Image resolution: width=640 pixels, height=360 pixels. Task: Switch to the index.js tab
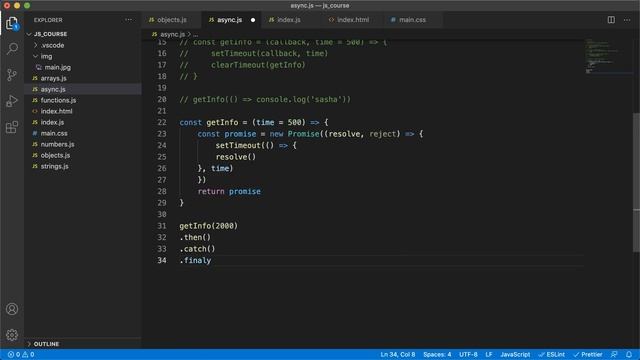289,20
